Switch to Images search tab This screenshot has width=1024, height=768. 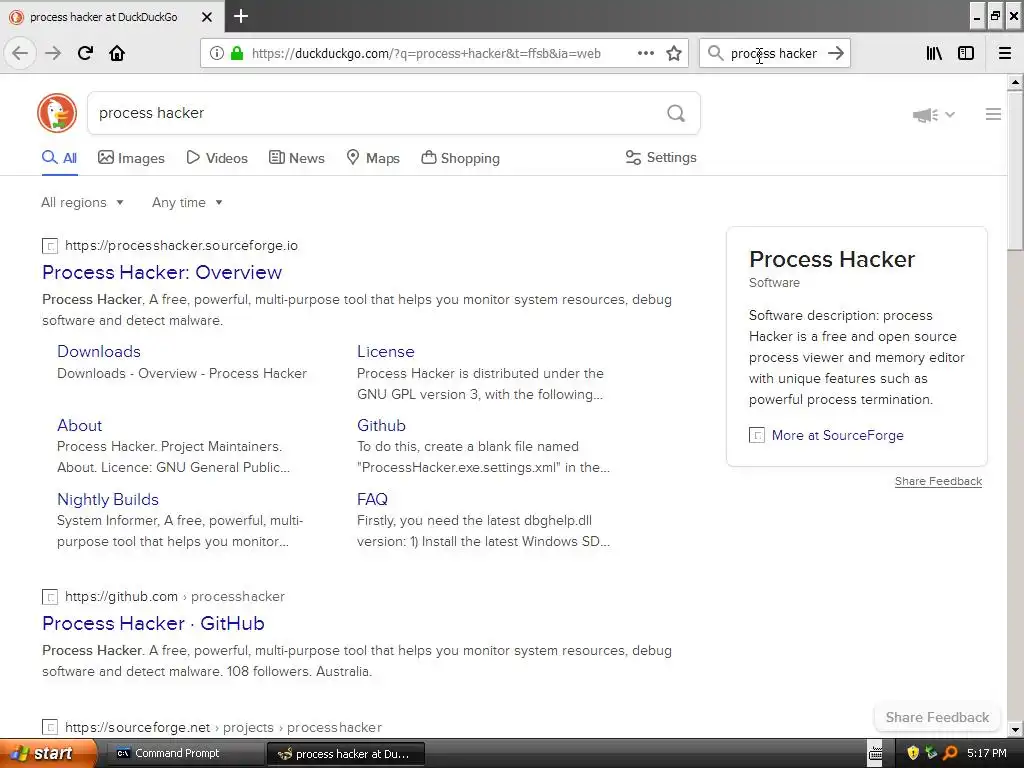click(x=131, y=158)
